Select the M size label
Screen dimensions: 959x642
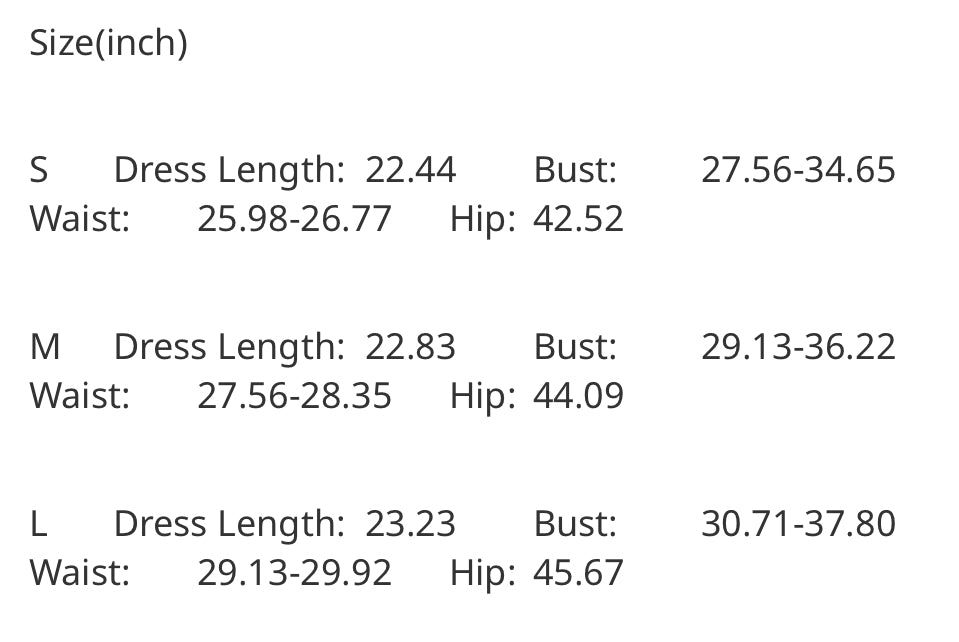click(x=45, y=347)
